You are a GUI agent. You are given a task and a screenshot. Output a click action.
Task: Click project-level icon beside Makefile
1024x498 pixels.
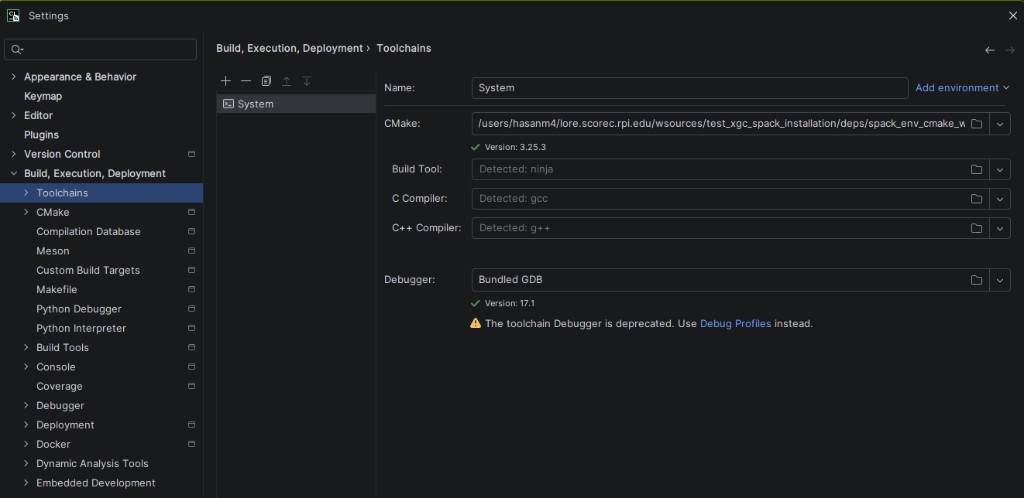tap(191, 289)
